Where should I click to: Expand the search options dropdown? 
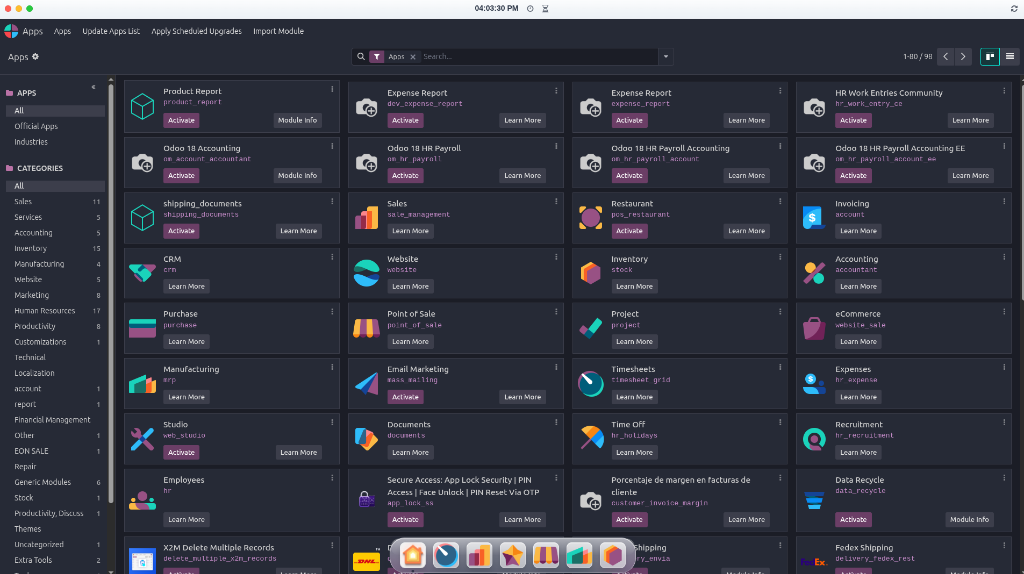click(665, 57)
